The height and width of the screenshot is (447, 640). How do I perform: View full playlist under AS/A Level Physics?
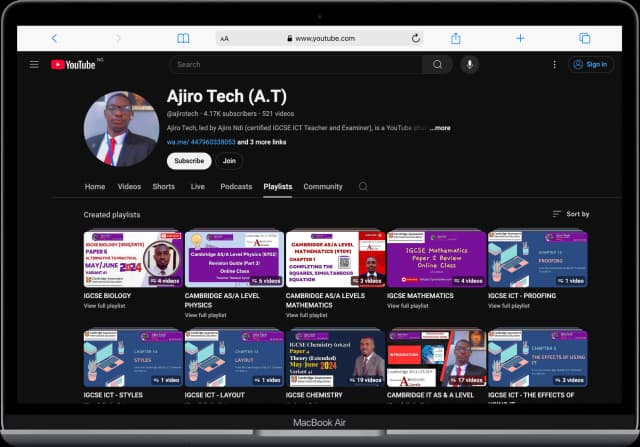click(205, 315)
